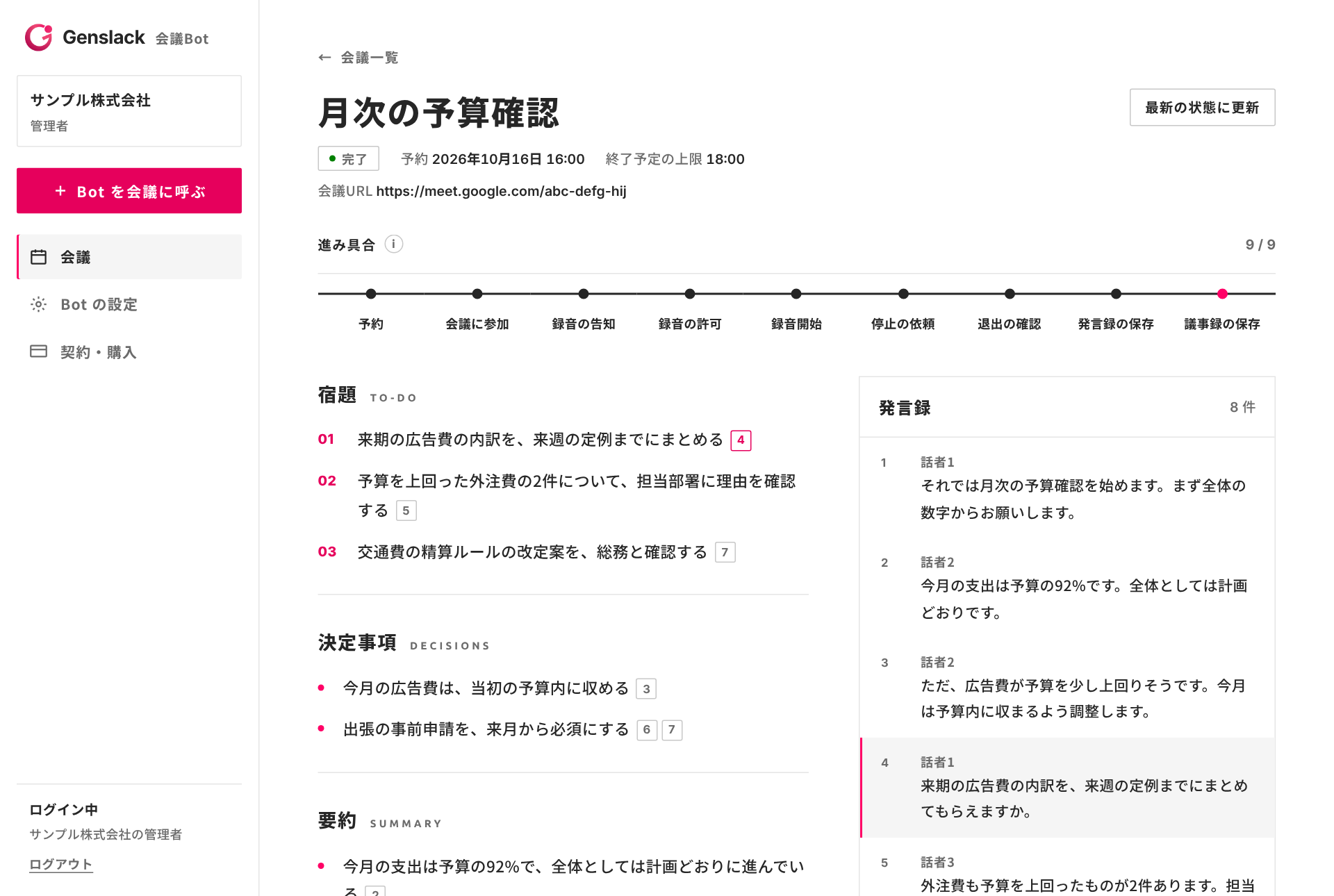
Task: Click the calendar icon for 会議
Action: coord(39,257)
